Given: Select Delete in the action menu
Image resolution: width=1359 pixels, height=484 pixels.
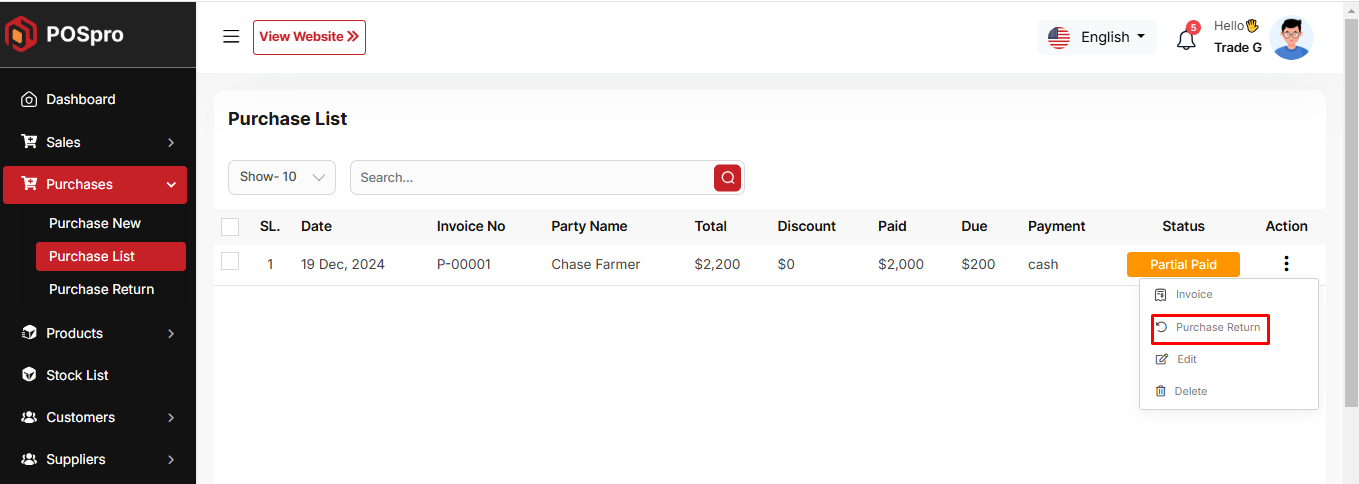Looking at the screenshot, I should 1190,391.
